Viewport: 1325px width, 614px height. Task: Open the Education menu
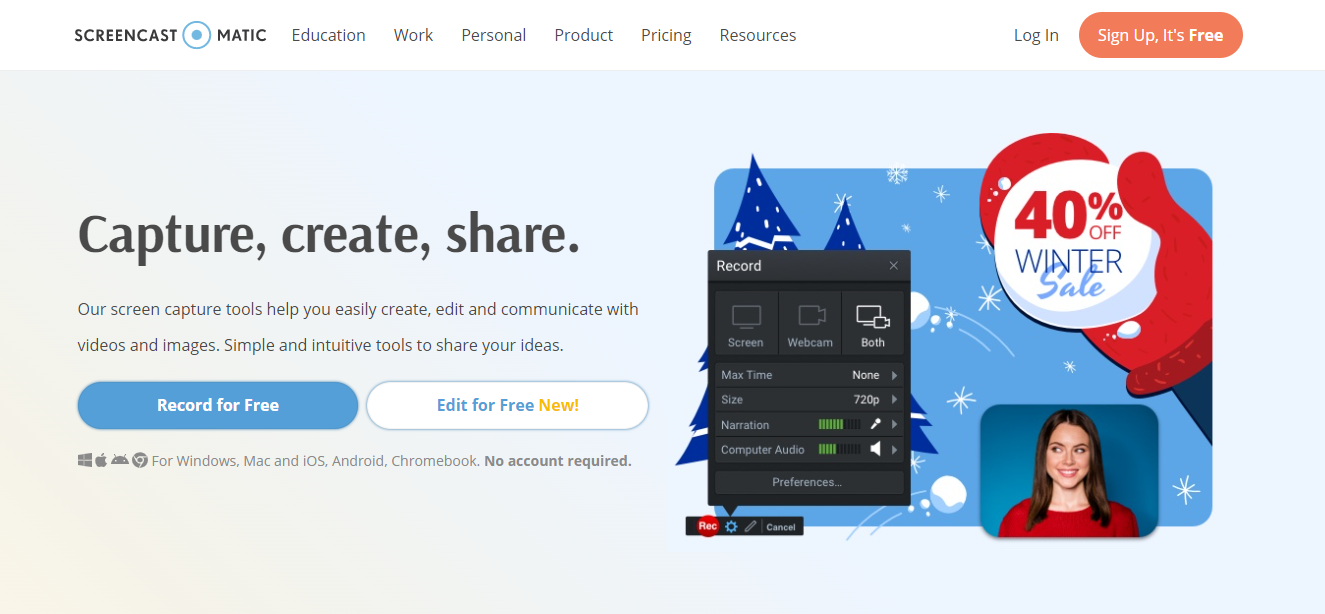click(329, 35)
